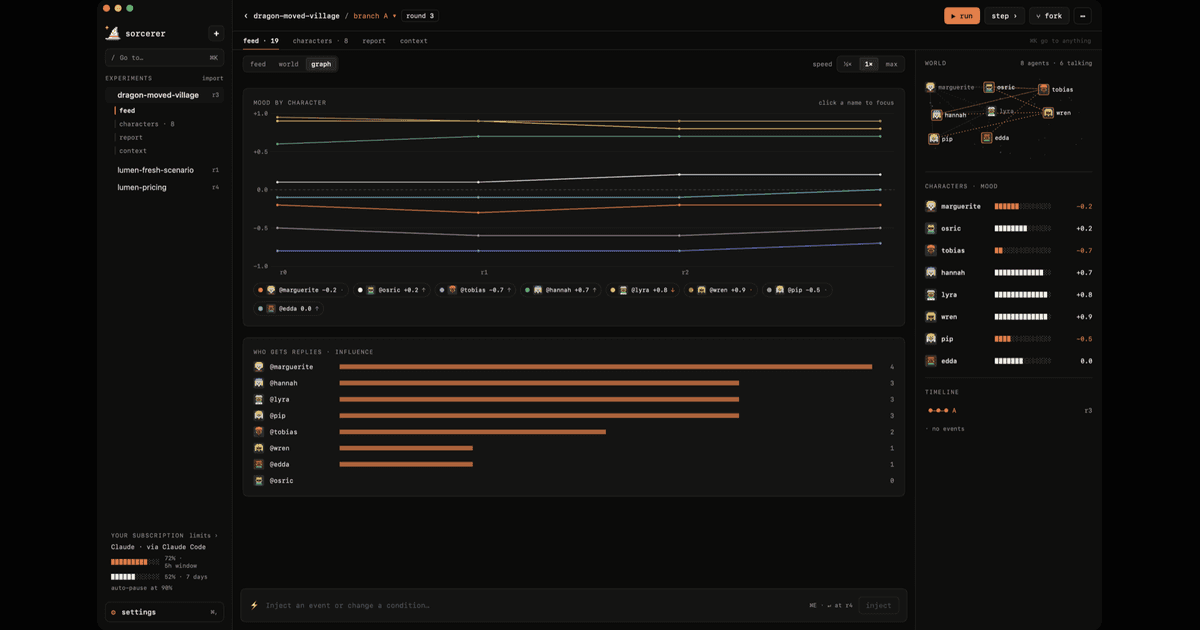The width and height of the screenshot is (1200, 630).
Task: Switch to the world view toggle
Action: pos(288,64)
